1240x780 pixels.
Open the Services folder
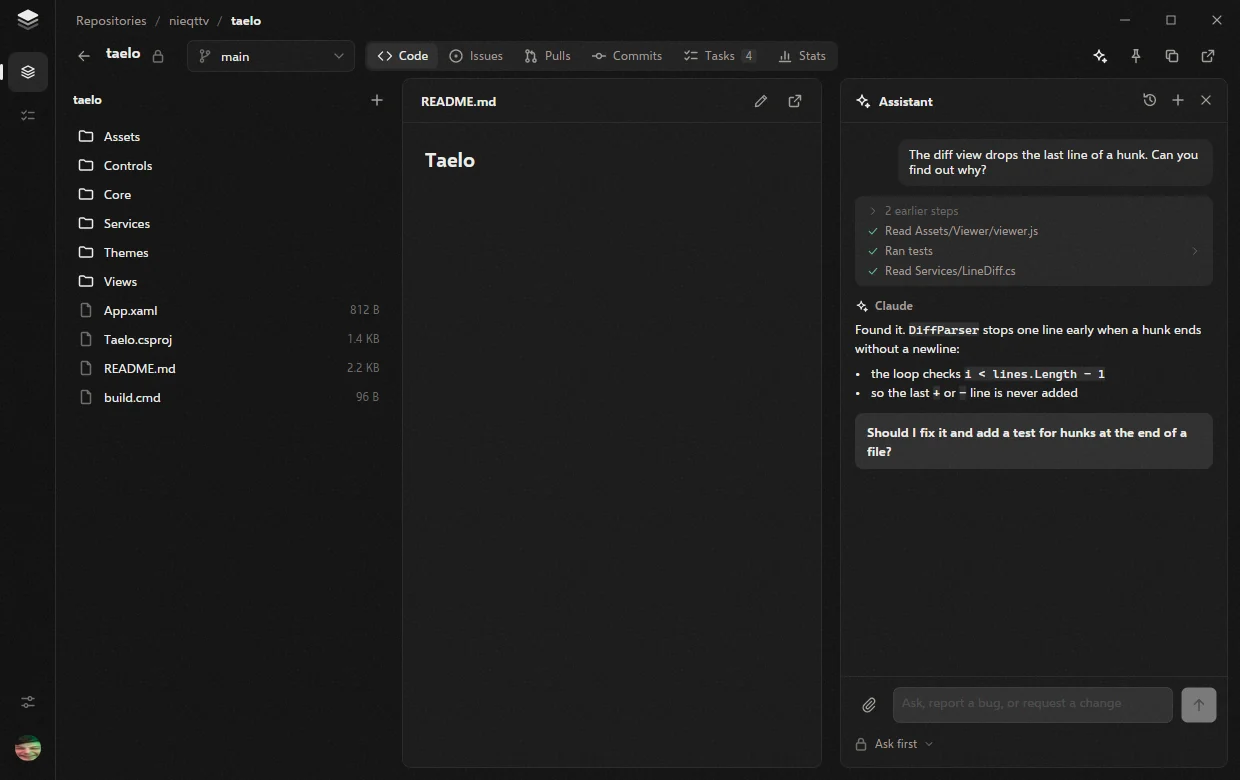229,223
